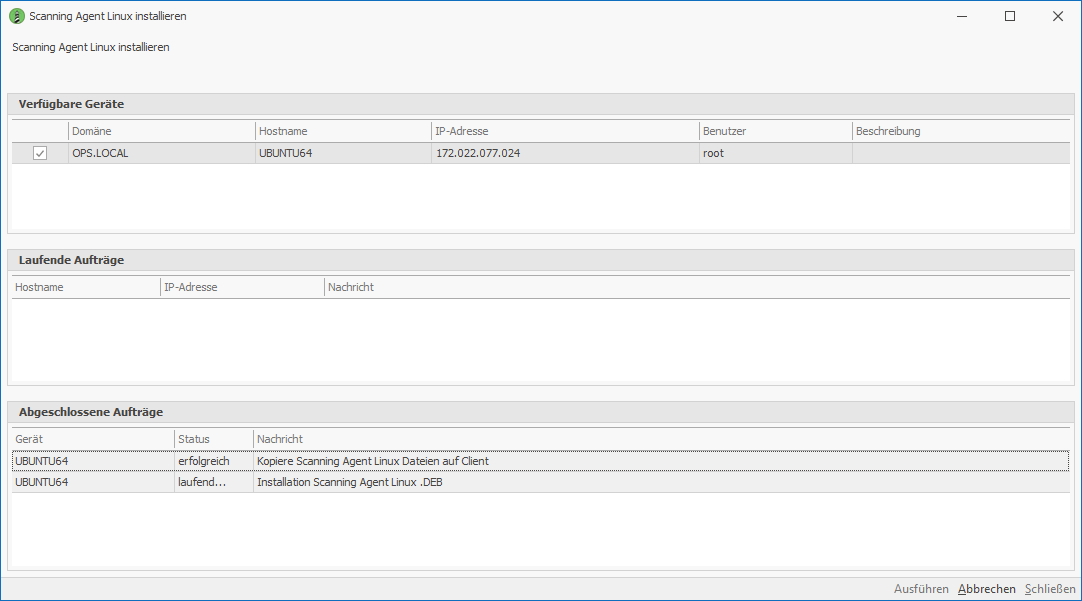The image size is (1082, 601).
Task: Click Nachricht header in Abgeschlossene Aufträge
Action: tap(660, 439)
